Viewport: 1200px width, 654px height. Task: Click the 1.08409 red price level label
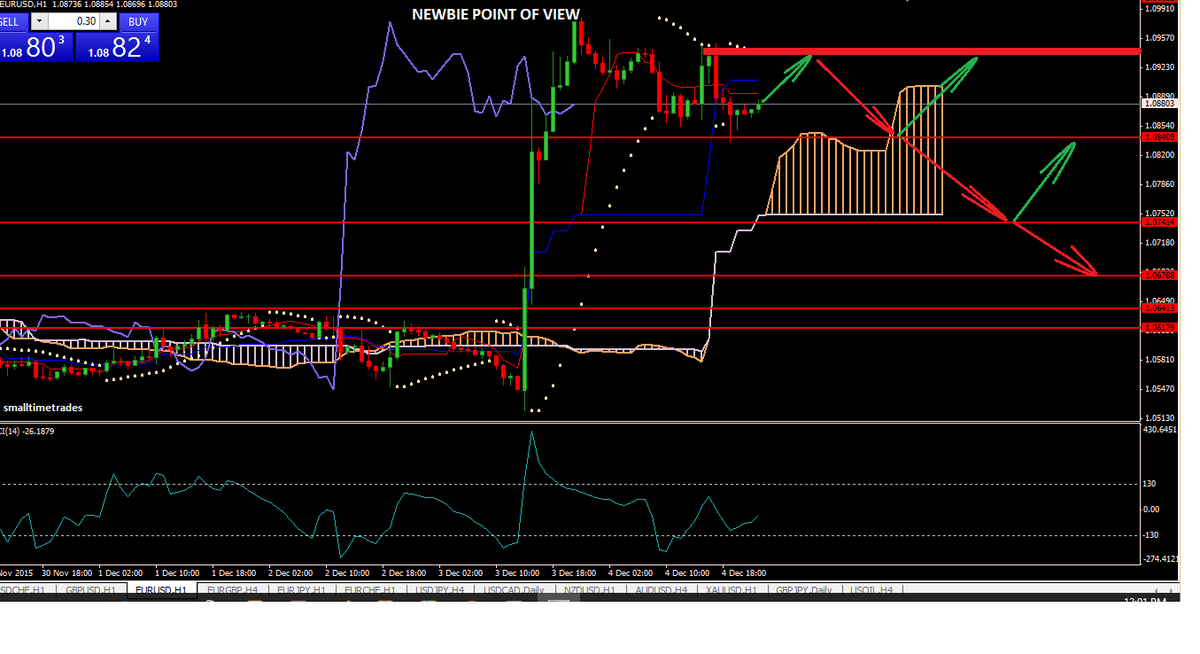[1159, 137]
